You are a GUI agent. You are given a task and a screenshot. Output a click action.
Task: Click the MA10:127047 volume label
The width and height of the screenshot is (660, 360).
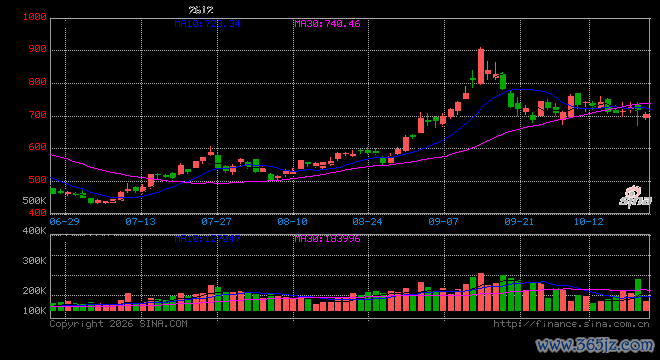coord(207,239)
